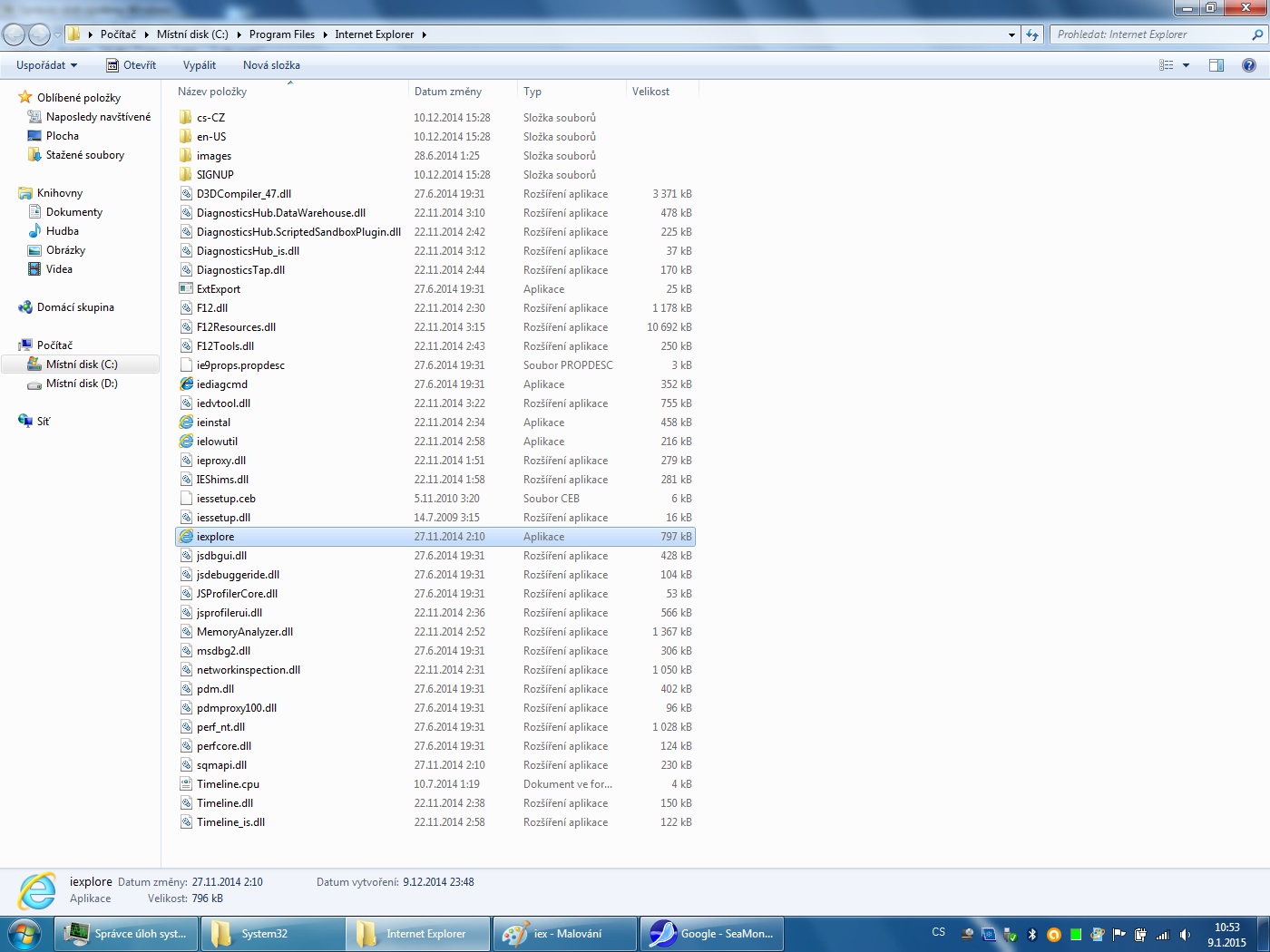Click the iexplore application icon in list
1270x952 pixels.
186,537
